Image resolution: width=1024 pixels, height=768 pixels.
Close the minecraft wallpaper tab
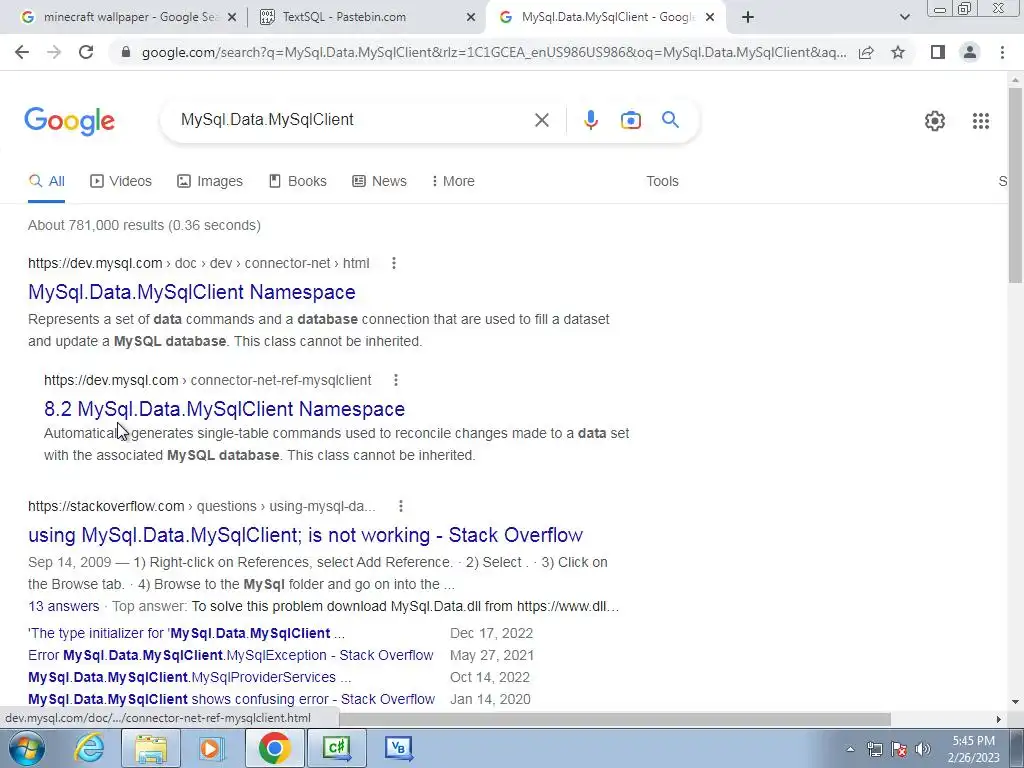pyautogui.click(x=232, y=18)
